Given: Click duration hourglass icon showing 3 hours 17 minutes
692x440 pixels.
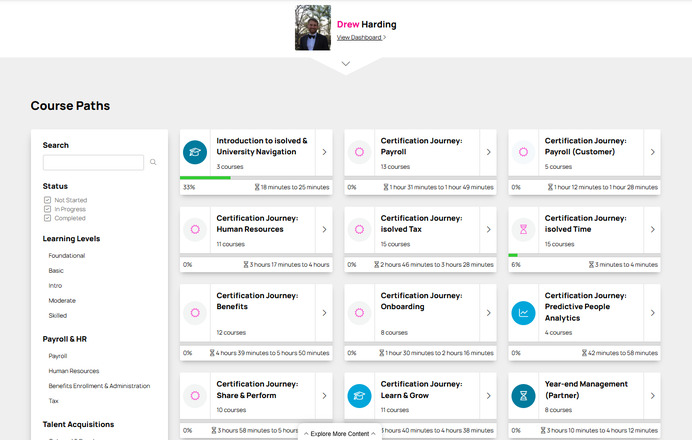Looking at the screenshot, I should tap(246, 265).
